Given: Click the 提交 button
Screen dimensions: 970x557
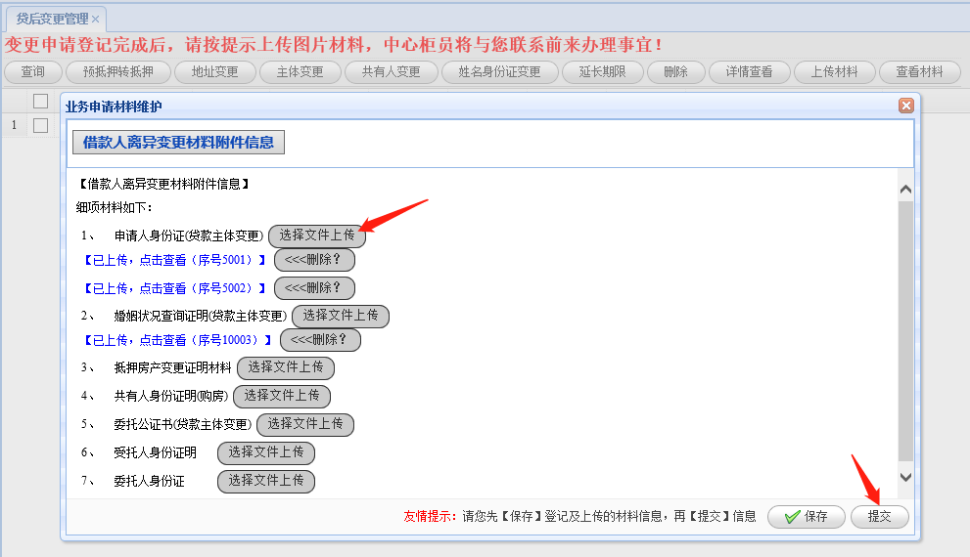Looking at the screenshot, I should pos(879,517).
